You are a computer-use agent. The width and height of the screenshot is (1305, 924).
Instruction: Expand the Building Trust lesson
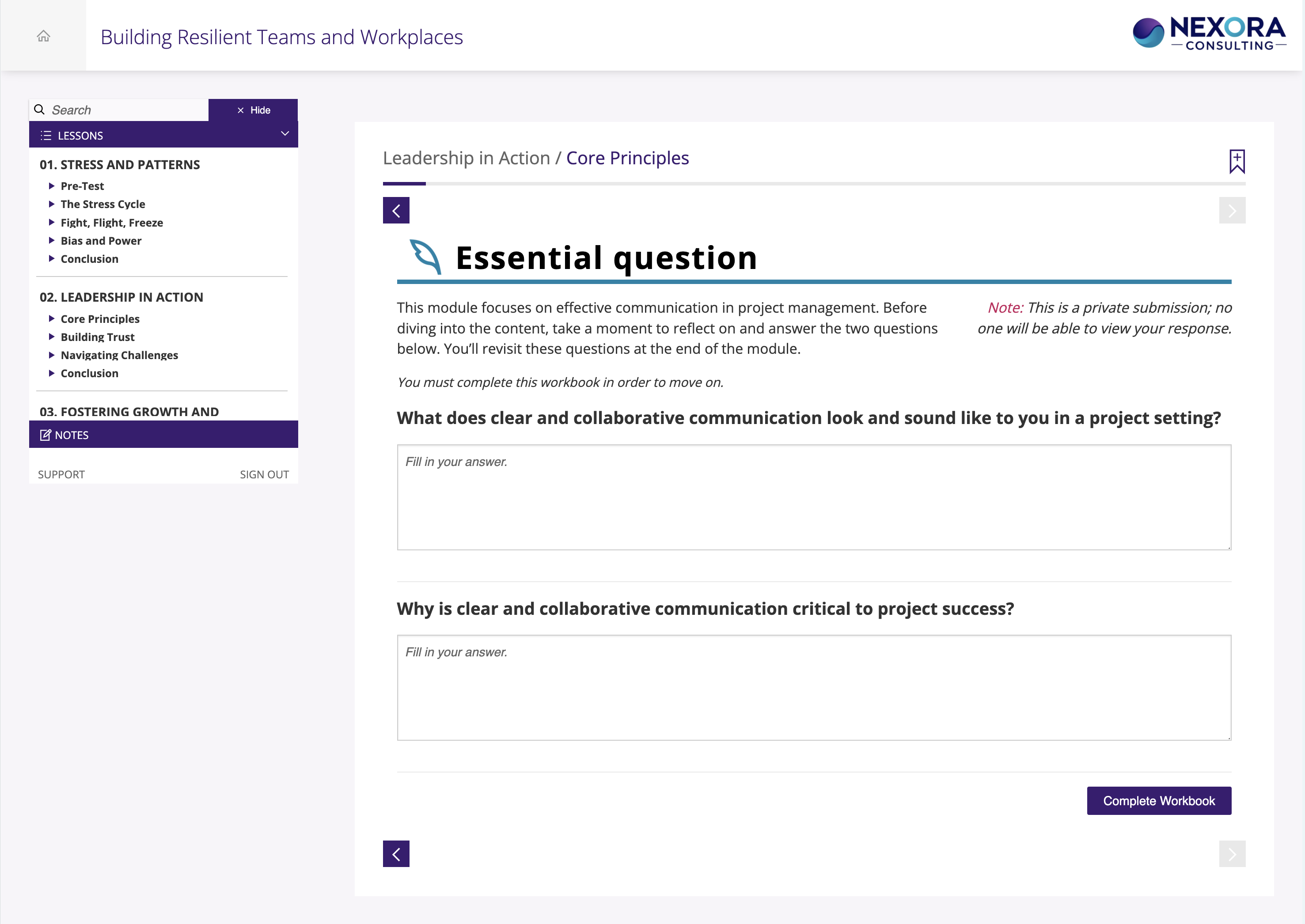[97, 337]
